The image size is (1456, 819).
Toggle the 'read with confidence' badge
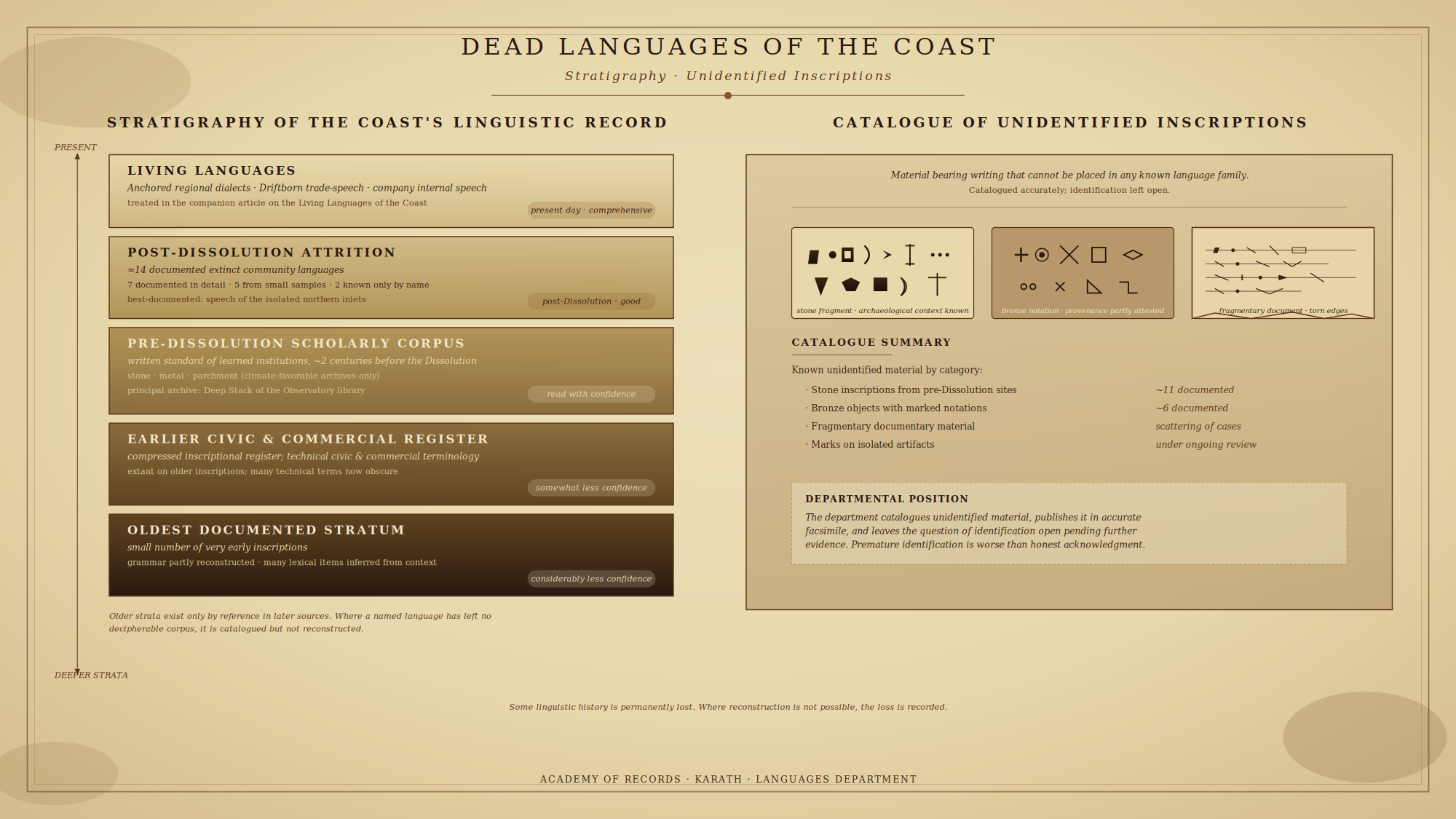591,394
